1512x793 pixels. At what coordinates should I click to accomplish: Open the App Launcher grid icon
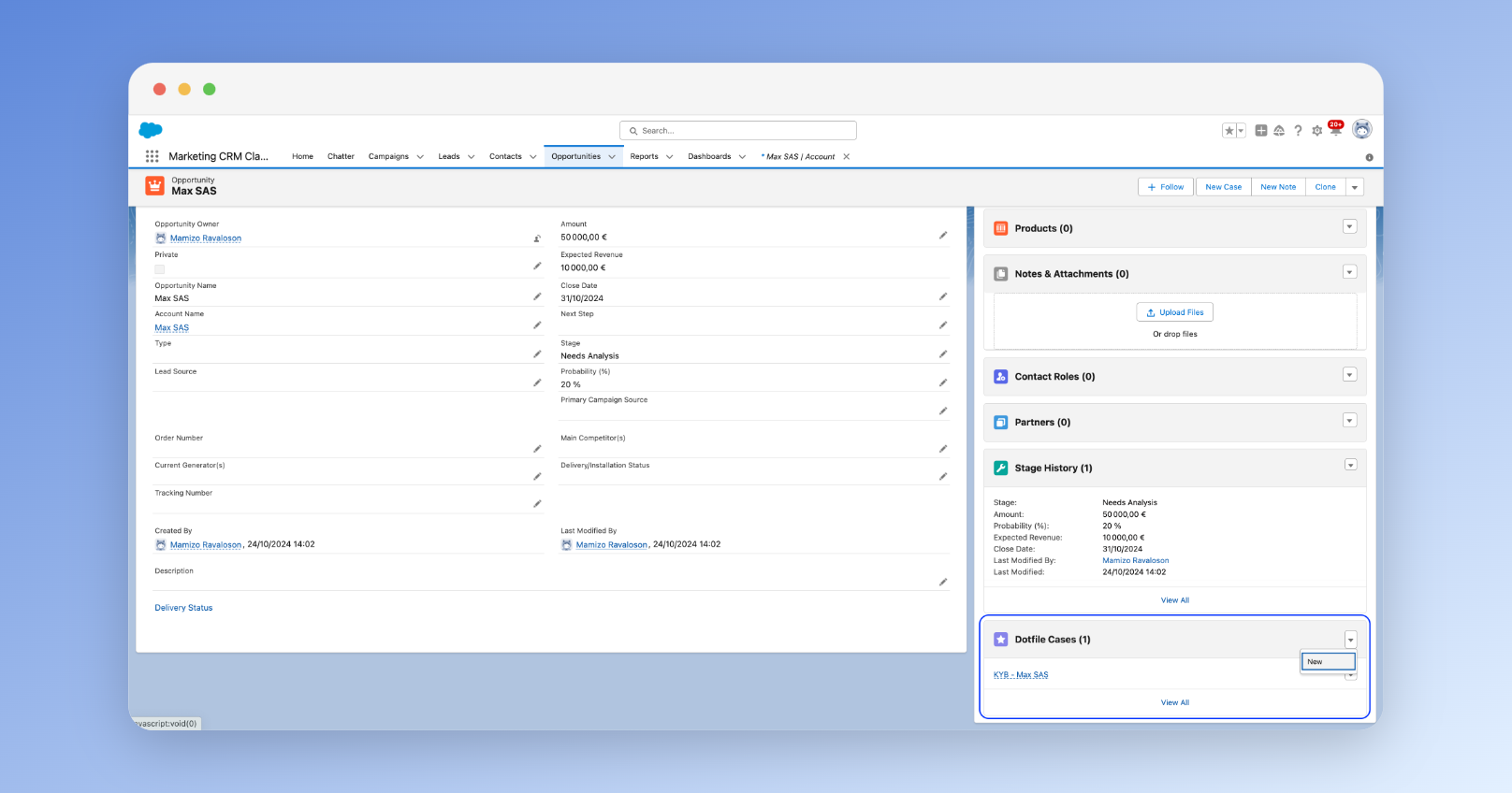click(152, 156)
